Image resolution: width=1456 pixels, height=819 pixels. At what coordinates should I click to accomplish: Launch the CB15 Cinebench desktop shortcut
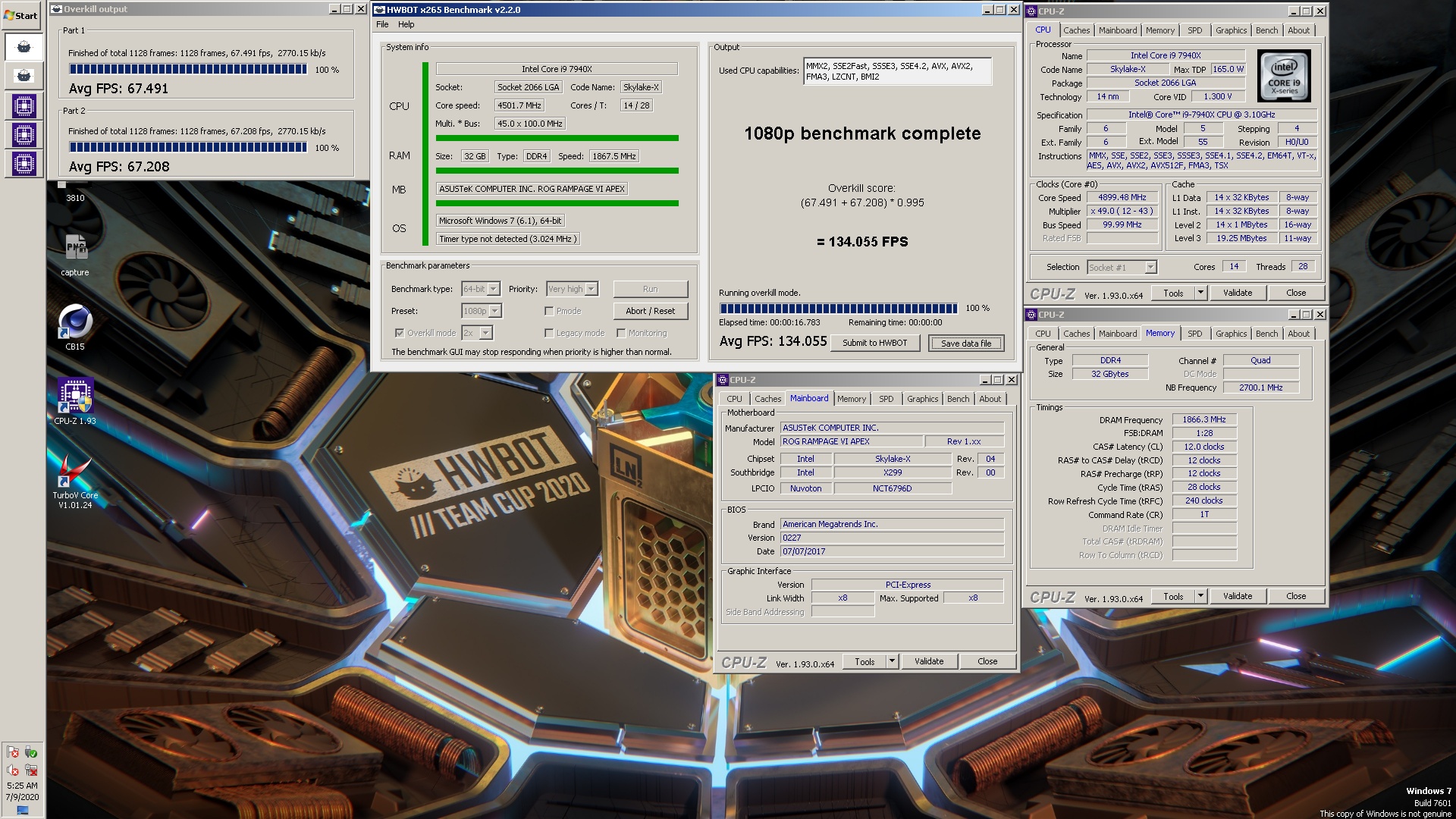pyautogui.click(x=75, y=328)
